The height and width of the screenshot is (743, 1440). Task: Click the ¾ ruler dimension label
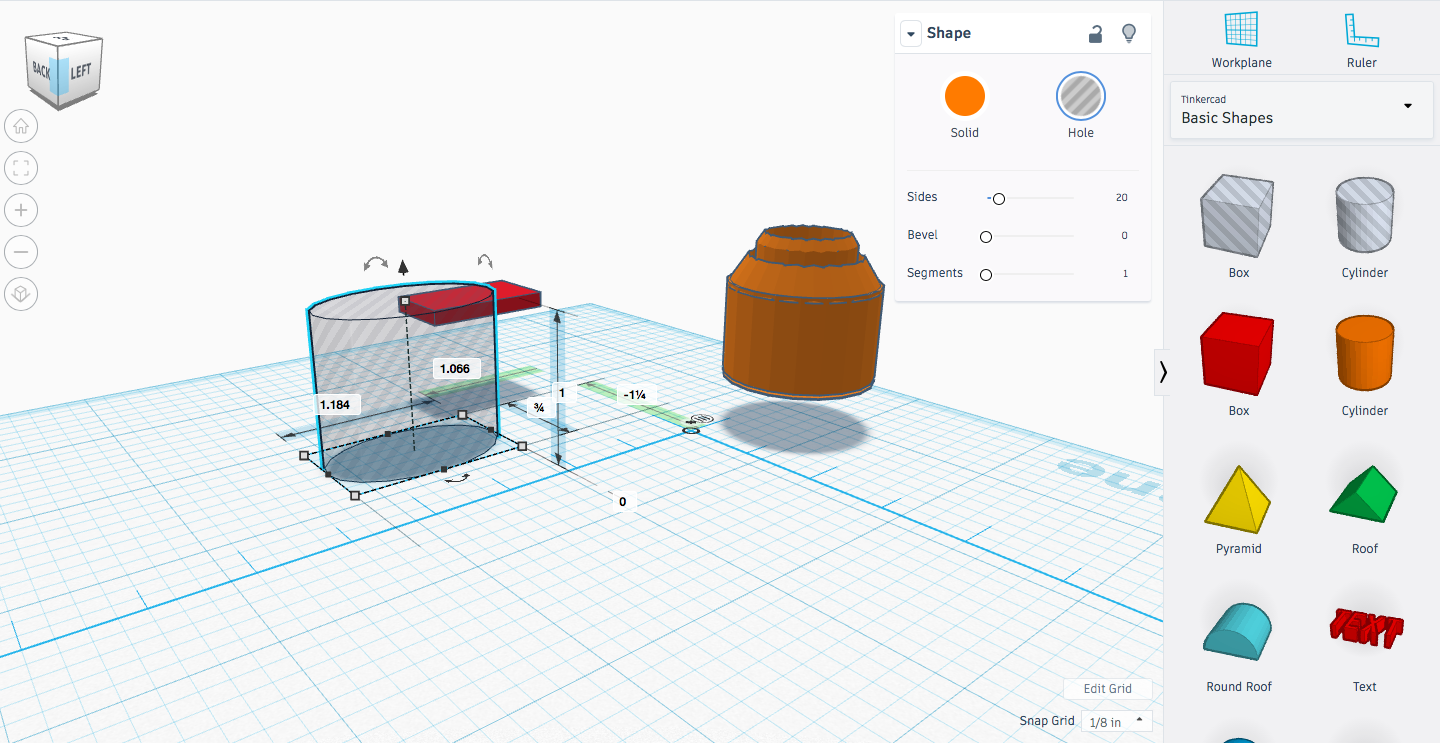tap(539, 408)
